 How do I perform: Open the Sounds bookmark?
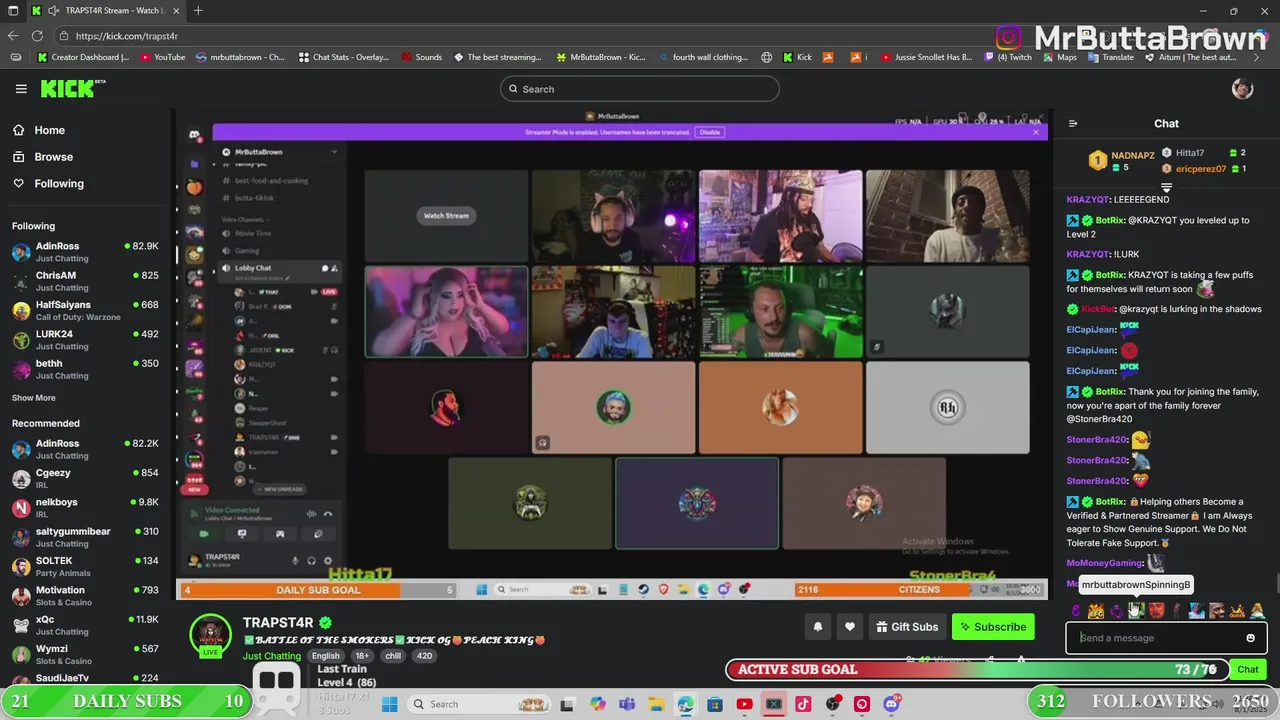421,57
